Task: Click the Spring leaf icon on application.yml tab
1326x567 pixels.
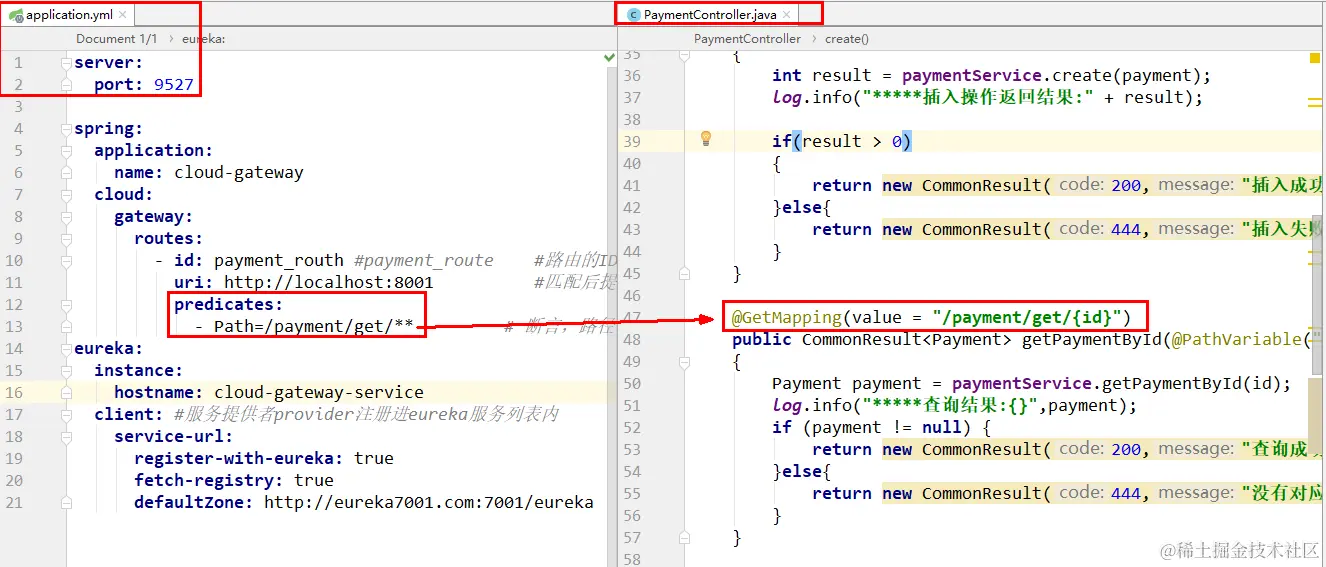Action: 16,15
